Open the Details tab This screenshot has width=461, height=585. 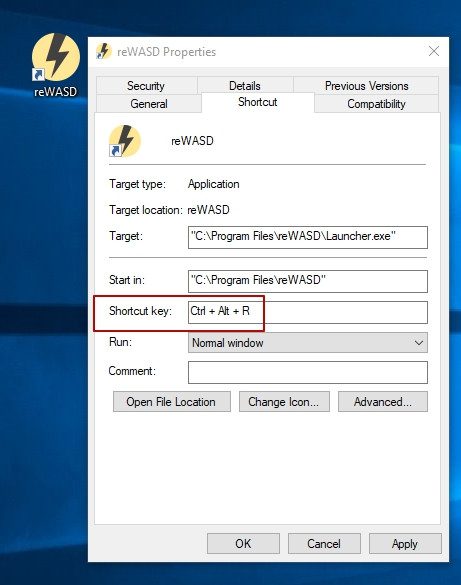(x=245, y=86)
